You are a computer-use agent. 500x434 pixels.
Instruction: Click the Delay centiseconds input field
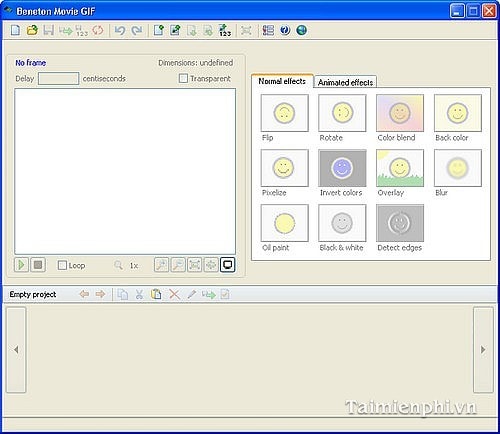click(58, 79)
